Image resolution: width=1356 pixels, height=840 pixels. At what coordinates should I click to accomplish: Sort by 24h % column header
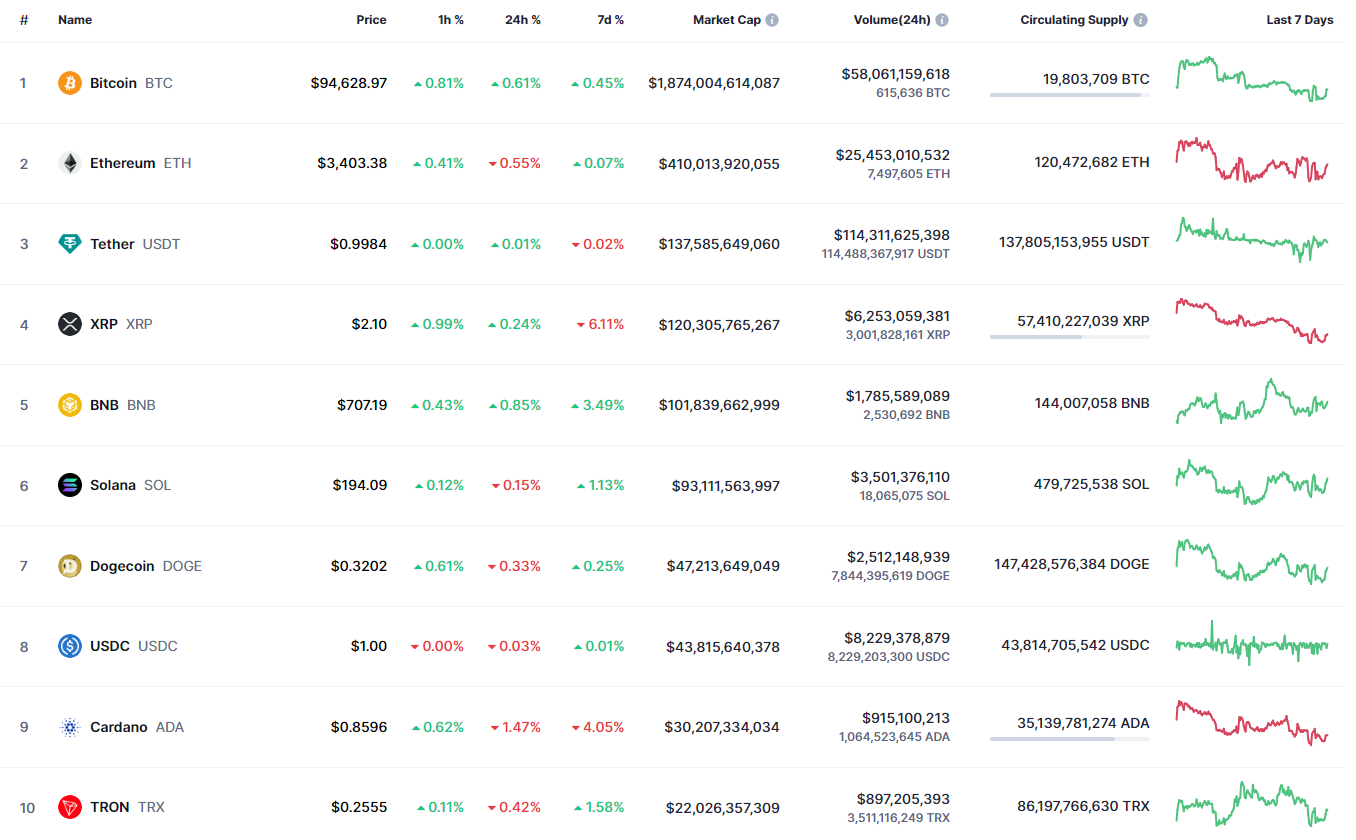click(523, 20)
